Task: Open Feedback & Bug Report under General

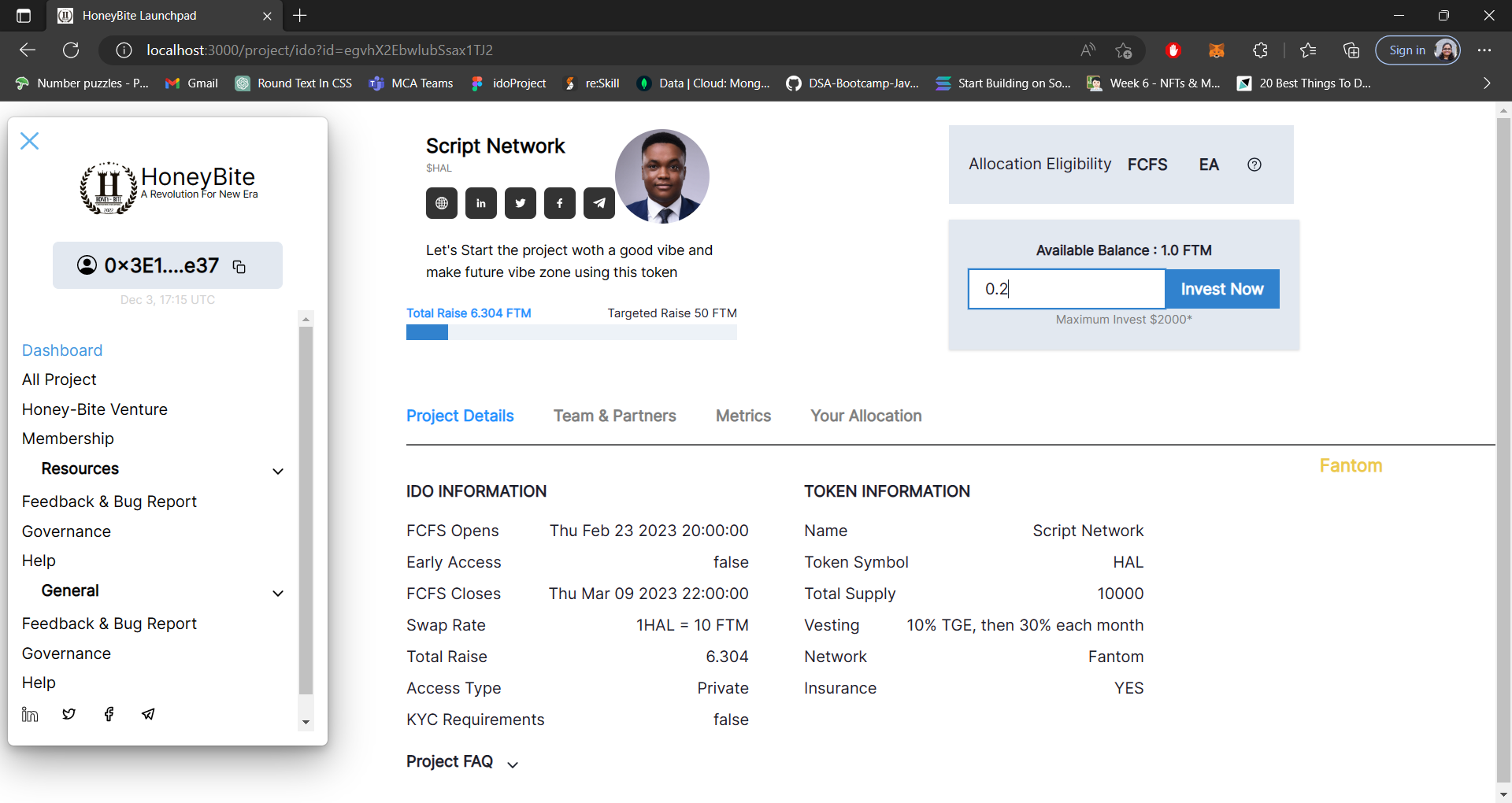Action: (x=109, y=624)
